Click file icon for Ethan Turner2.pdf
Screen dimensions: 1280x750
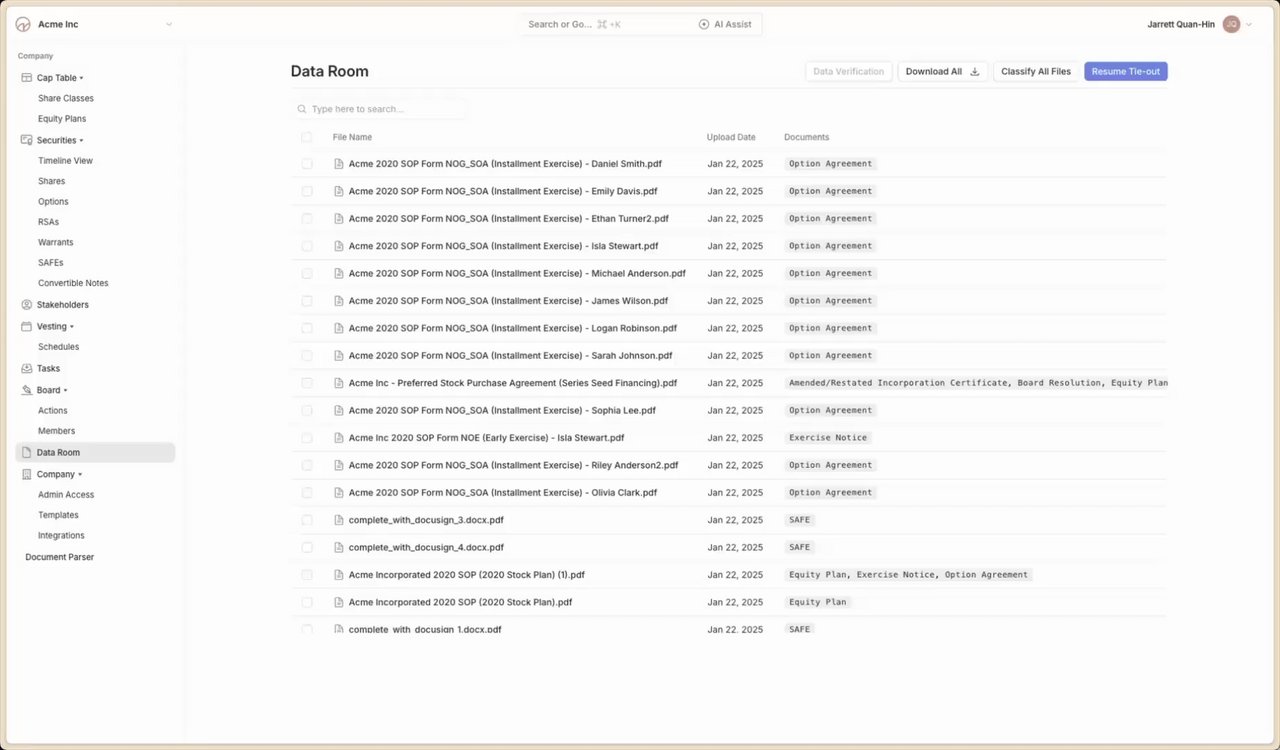[339, 218]
